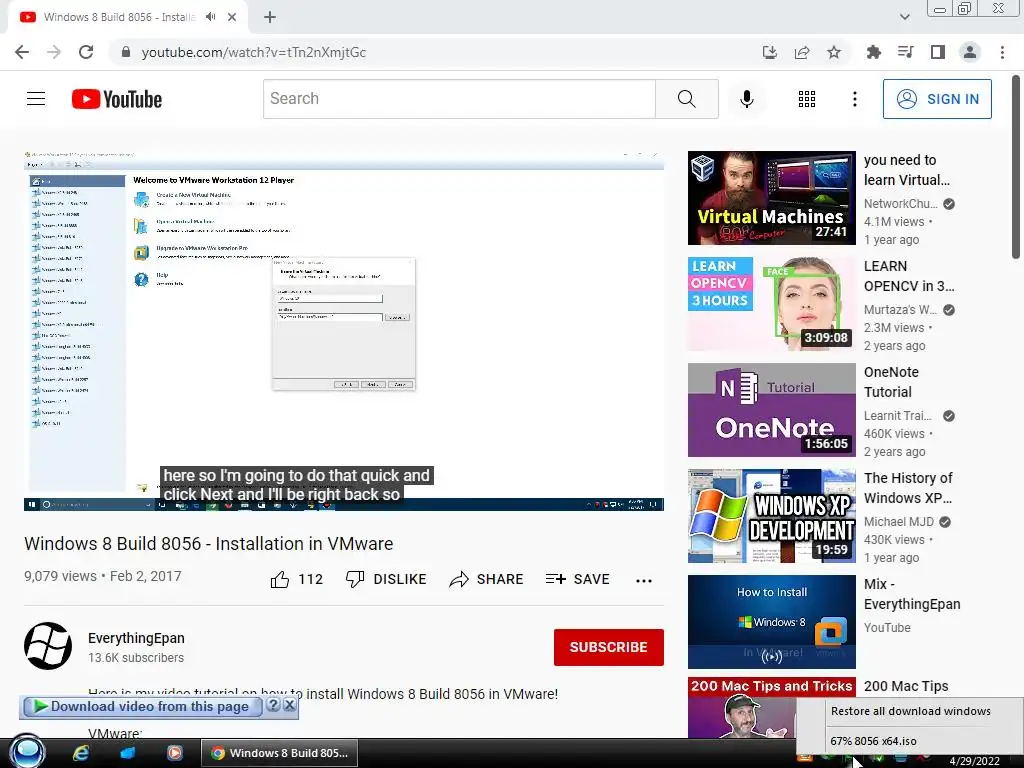Click the install app icon in the address bar
1024x768 pixels.
coord(770,52)
